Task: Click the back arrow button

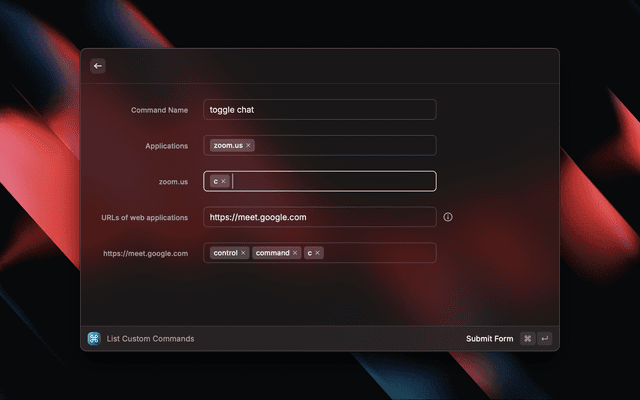Action: [x=98, y=66]
